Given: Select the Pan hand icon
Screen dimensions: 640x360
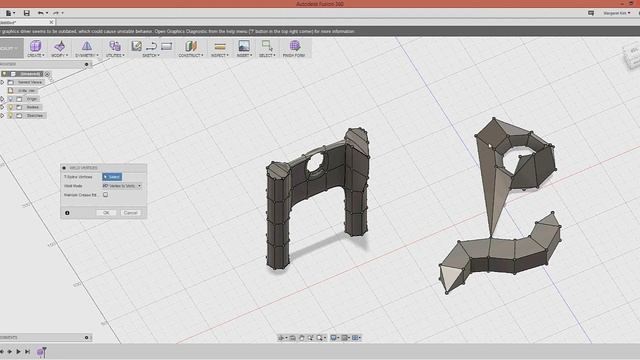Looking at the screenshot, I should pyautogui.click(x=302, y=338).
